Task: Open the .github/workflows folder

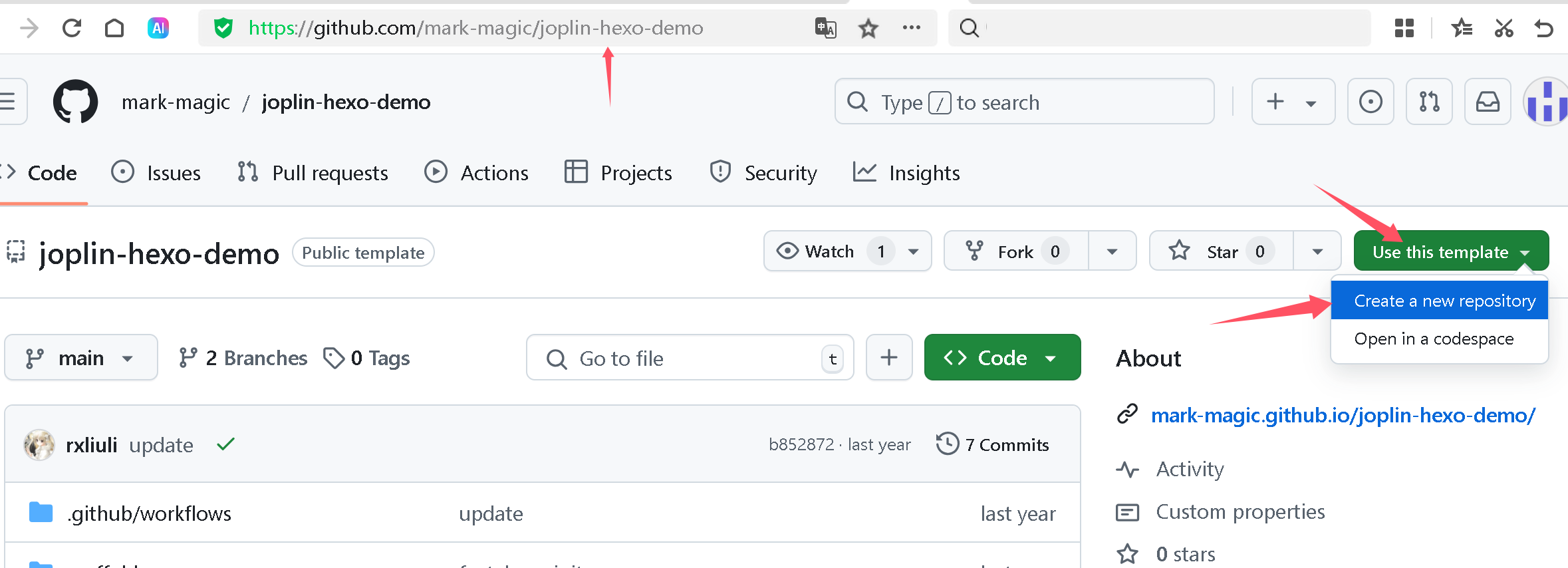Action: point(150,513)
